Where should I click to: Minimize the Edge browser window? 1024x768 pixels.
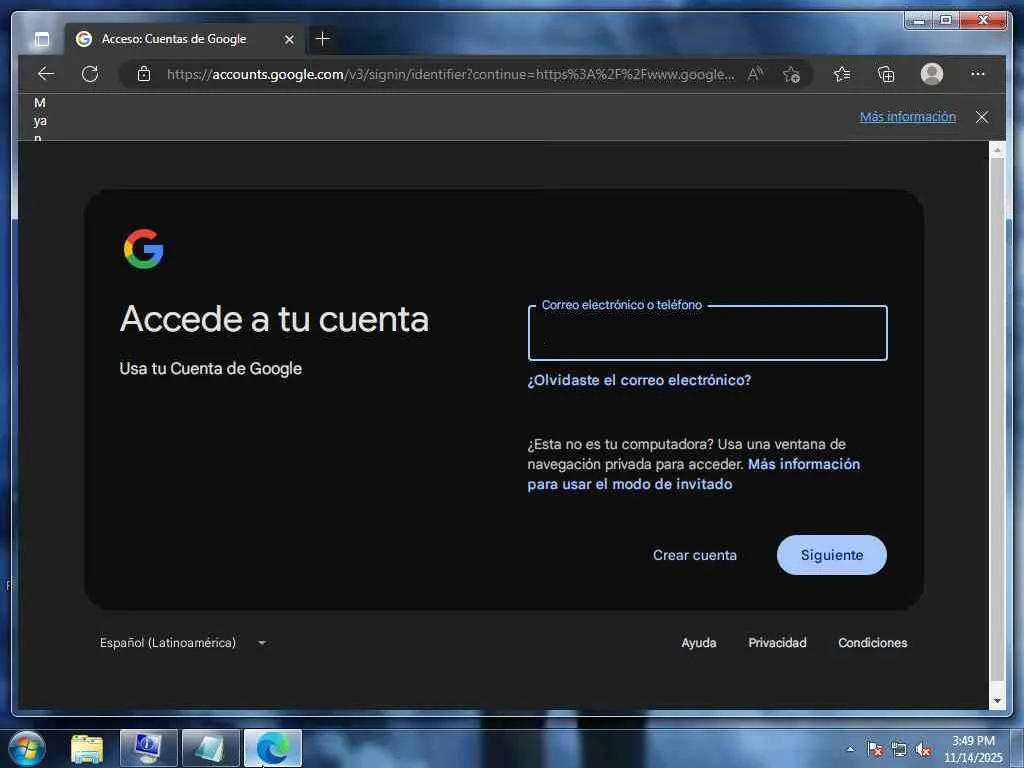pyautogui.click(x=919, y=21)
